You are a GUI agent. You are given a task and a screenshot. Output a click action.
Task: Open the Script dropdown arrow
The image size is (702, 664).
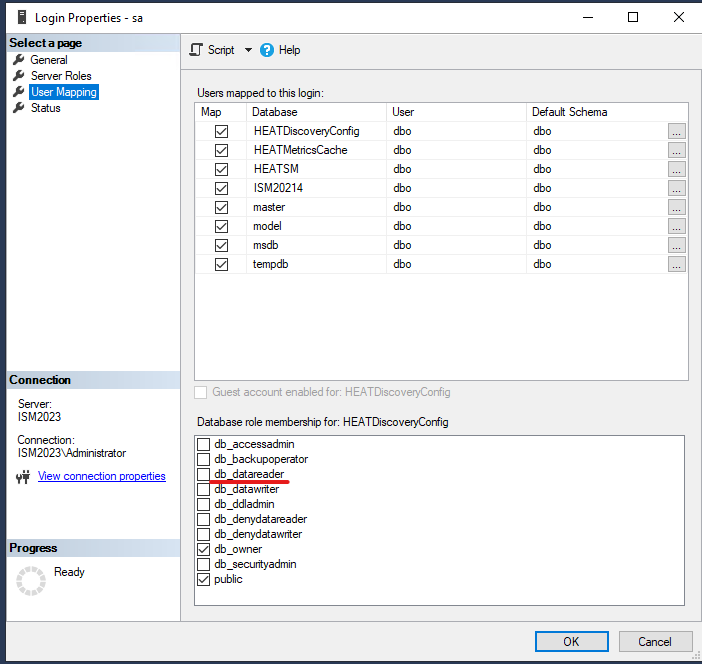pos(248,50)
